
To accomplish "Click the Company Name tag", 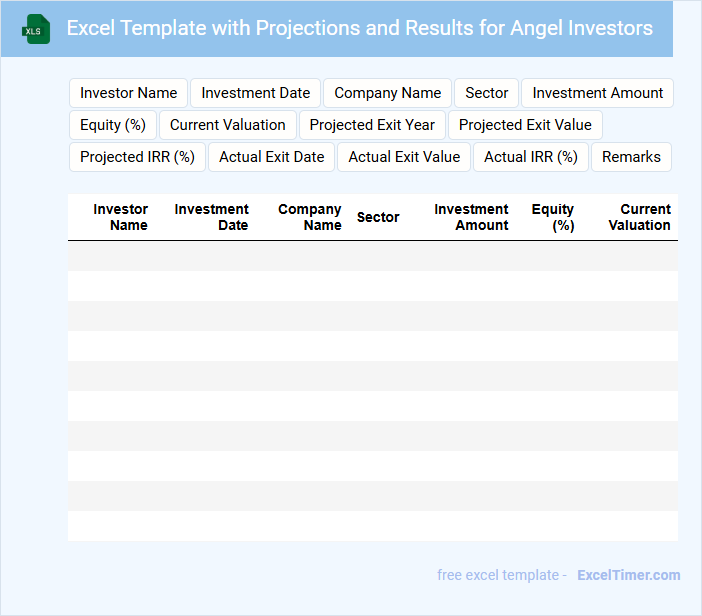I will tap(387, 93).
